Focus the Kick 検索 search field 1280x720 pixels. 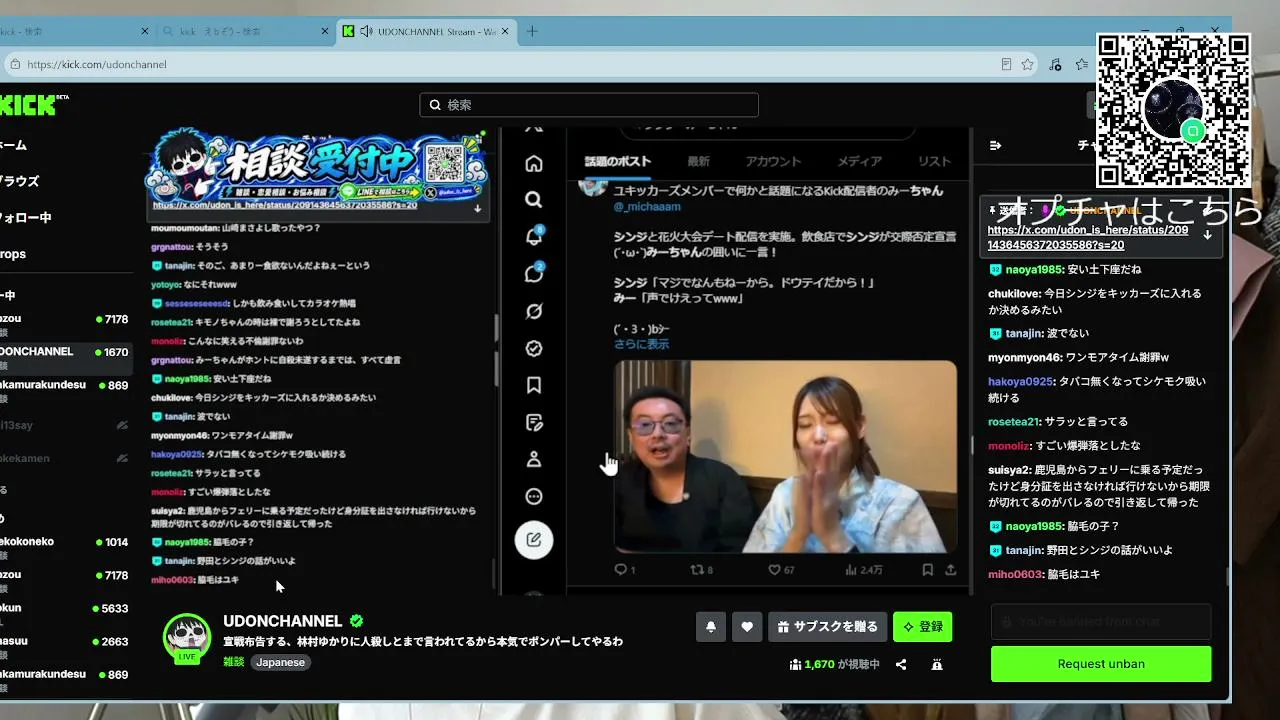coord(589,105)
